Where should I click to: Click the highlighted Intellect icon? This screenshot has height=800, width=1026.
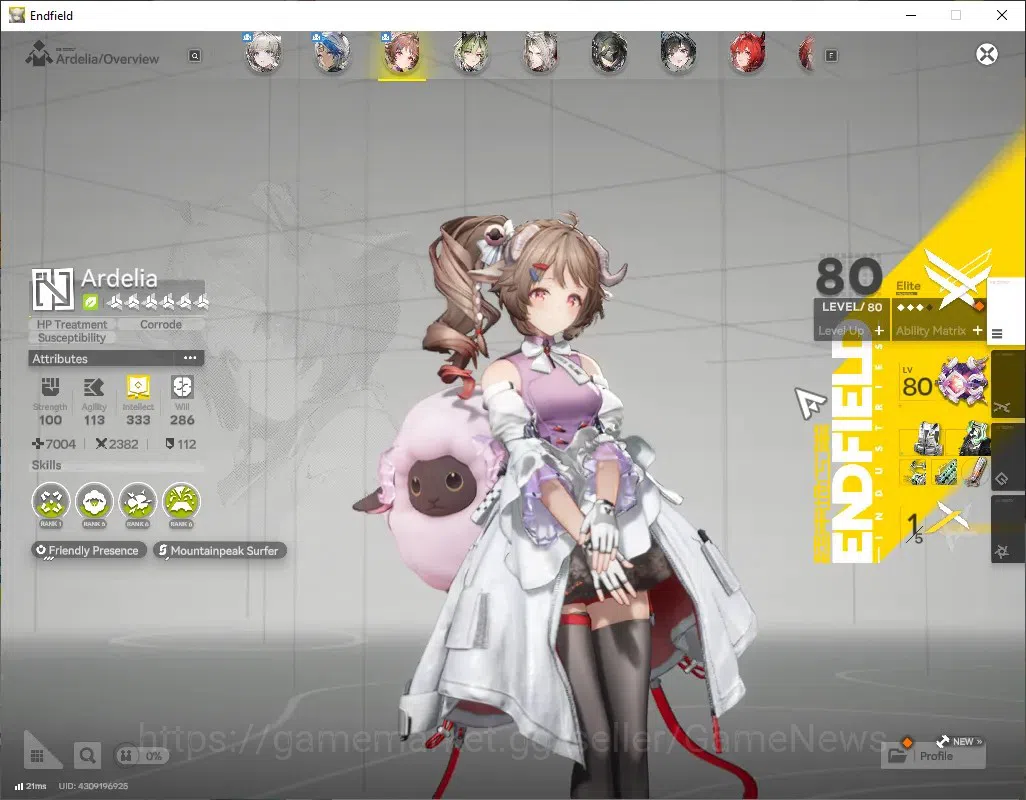pyautogui.click(x=138, y=387)
